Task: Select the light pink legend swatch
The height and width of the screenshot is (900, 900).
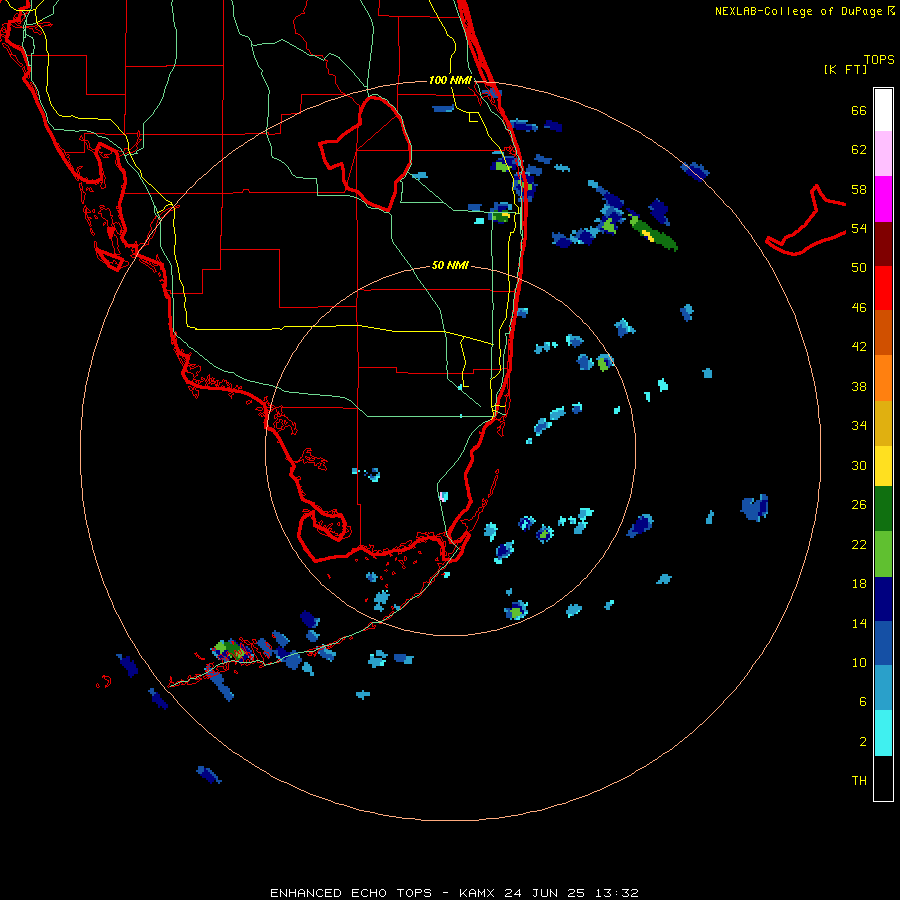Action: pyautogui.click(x=883, y=153)
